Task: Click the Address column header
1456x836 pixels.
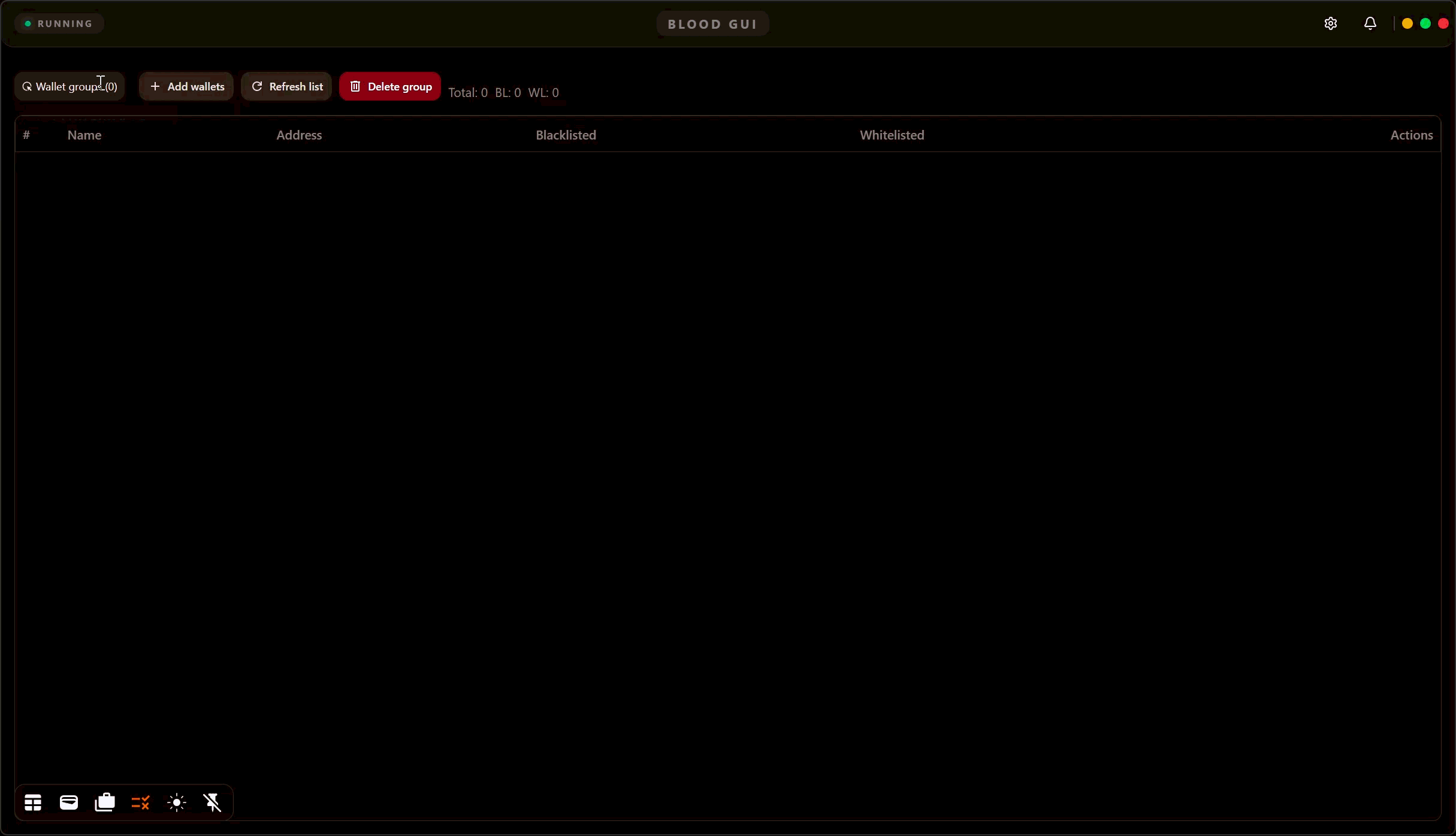Action: 299,135
